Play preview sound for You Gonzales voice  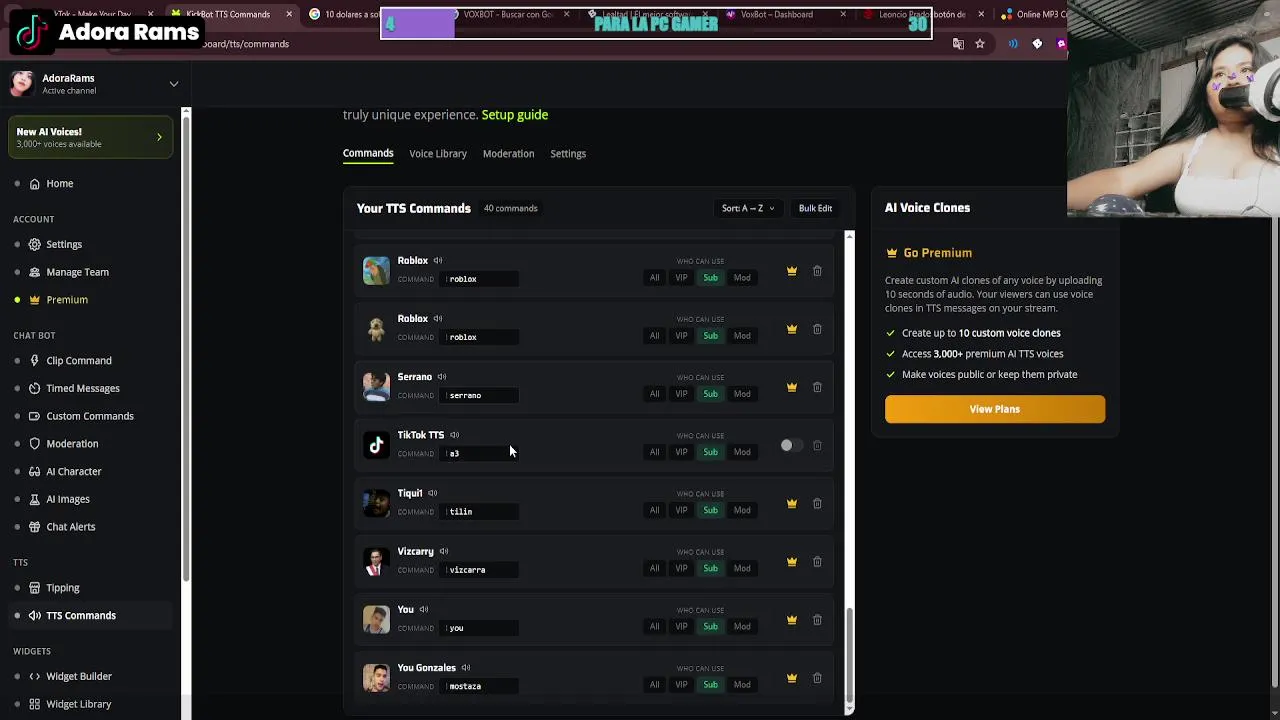tap(466, 668)
